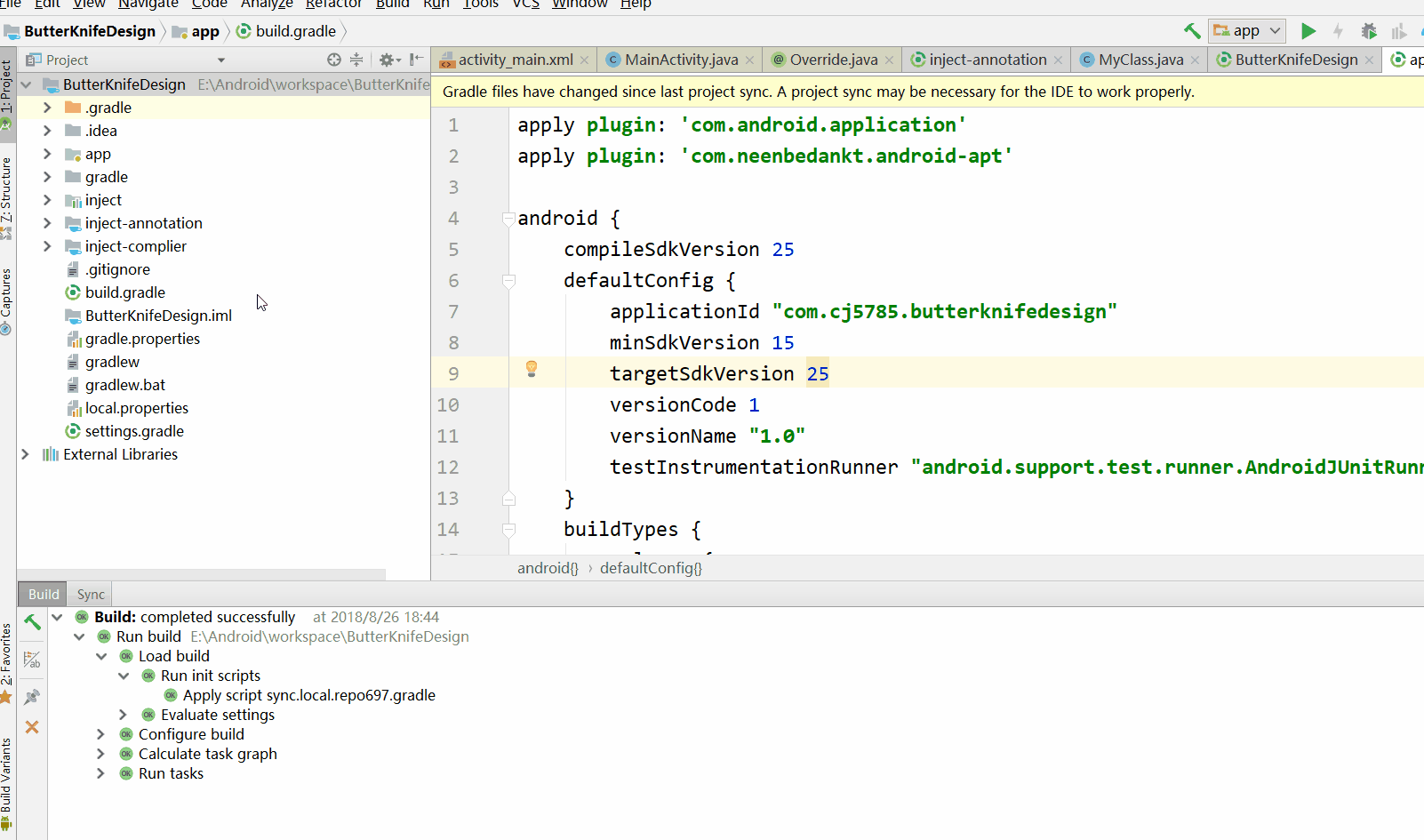Close the Build panel with the orange X
This screenshot has width=1424, height=840.
point(32,727)
